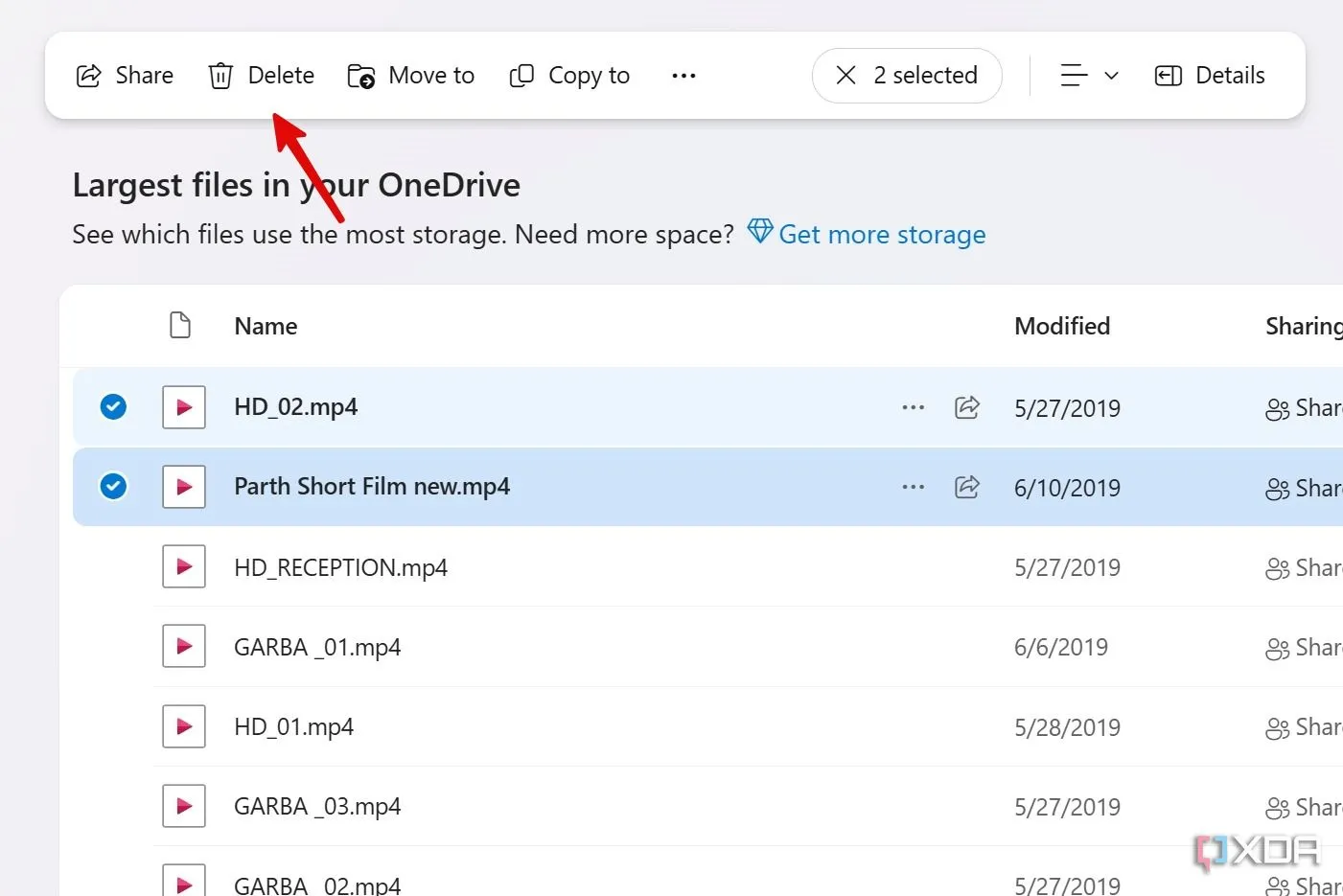Click the HD_RECEPTION.mp4 video icon
Image resolution: width=1343 pixels, height=896 pixels.
pyautogui.click(x=184, y=567)
